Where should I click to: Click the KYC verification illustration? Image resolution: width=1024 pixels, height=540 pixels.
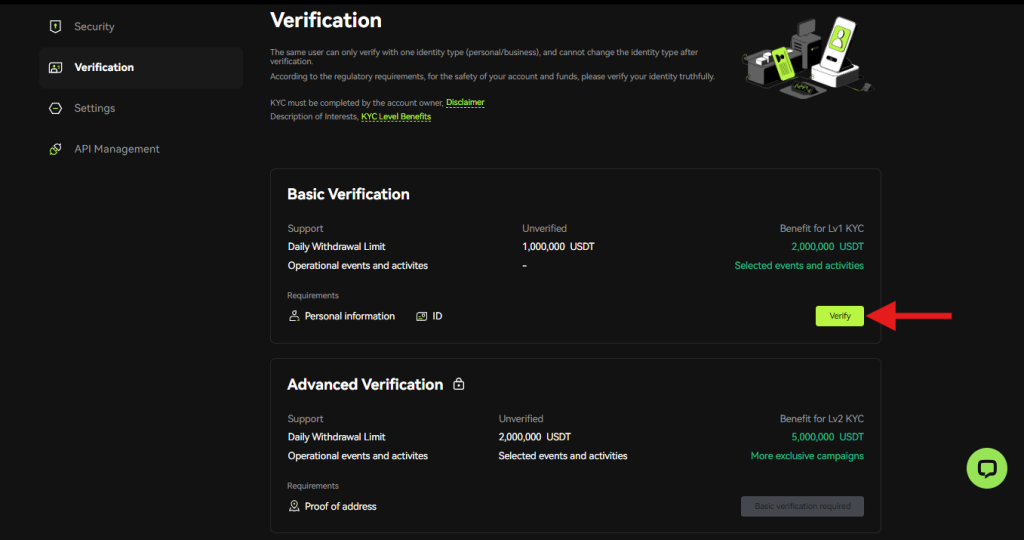pos(808,59)
